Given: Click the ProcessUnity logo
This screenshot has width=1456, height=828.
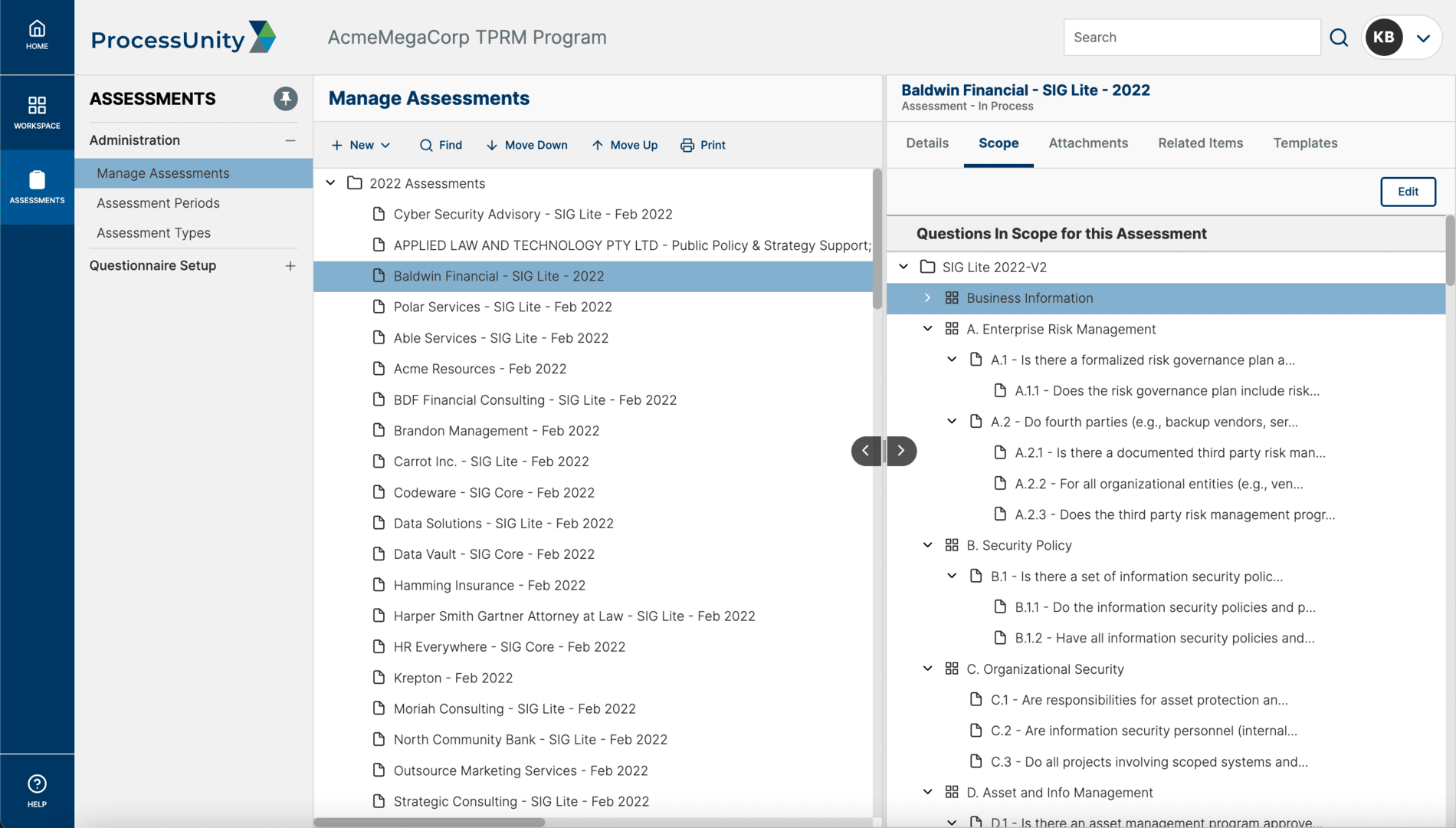Looking at the screenshot, I should point(183,38).
